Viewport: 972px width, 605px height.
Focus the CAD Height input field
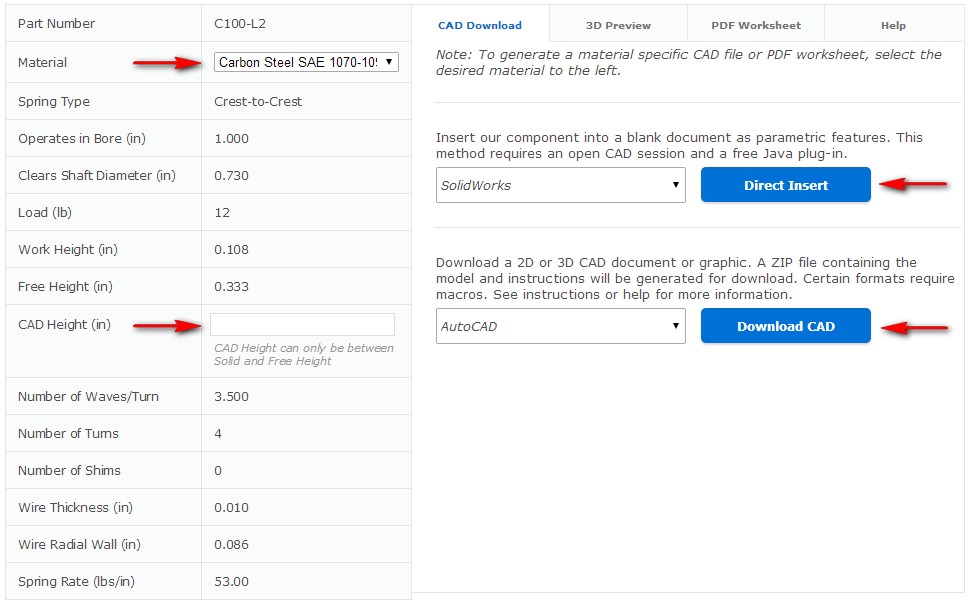click(303, 325)
